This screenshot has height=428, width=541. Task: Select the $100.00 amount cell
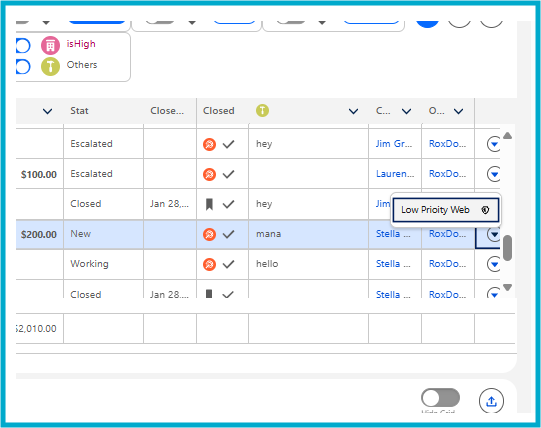point(39,174)
